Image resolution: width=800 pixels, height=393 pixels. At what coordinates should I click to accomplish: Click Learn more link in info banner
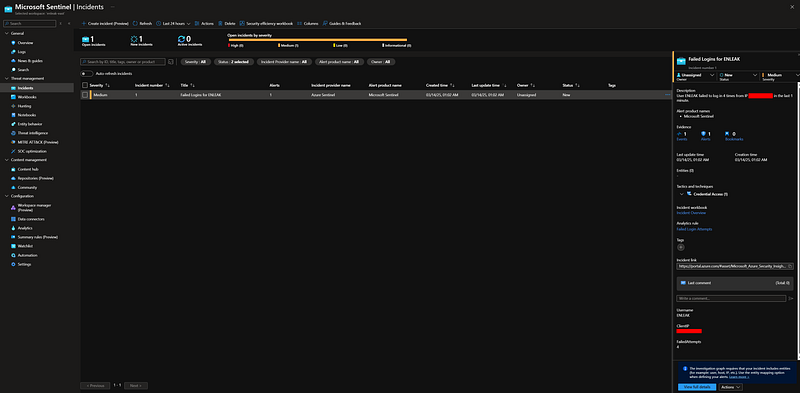pyautogui.click(x=739, y=377)
